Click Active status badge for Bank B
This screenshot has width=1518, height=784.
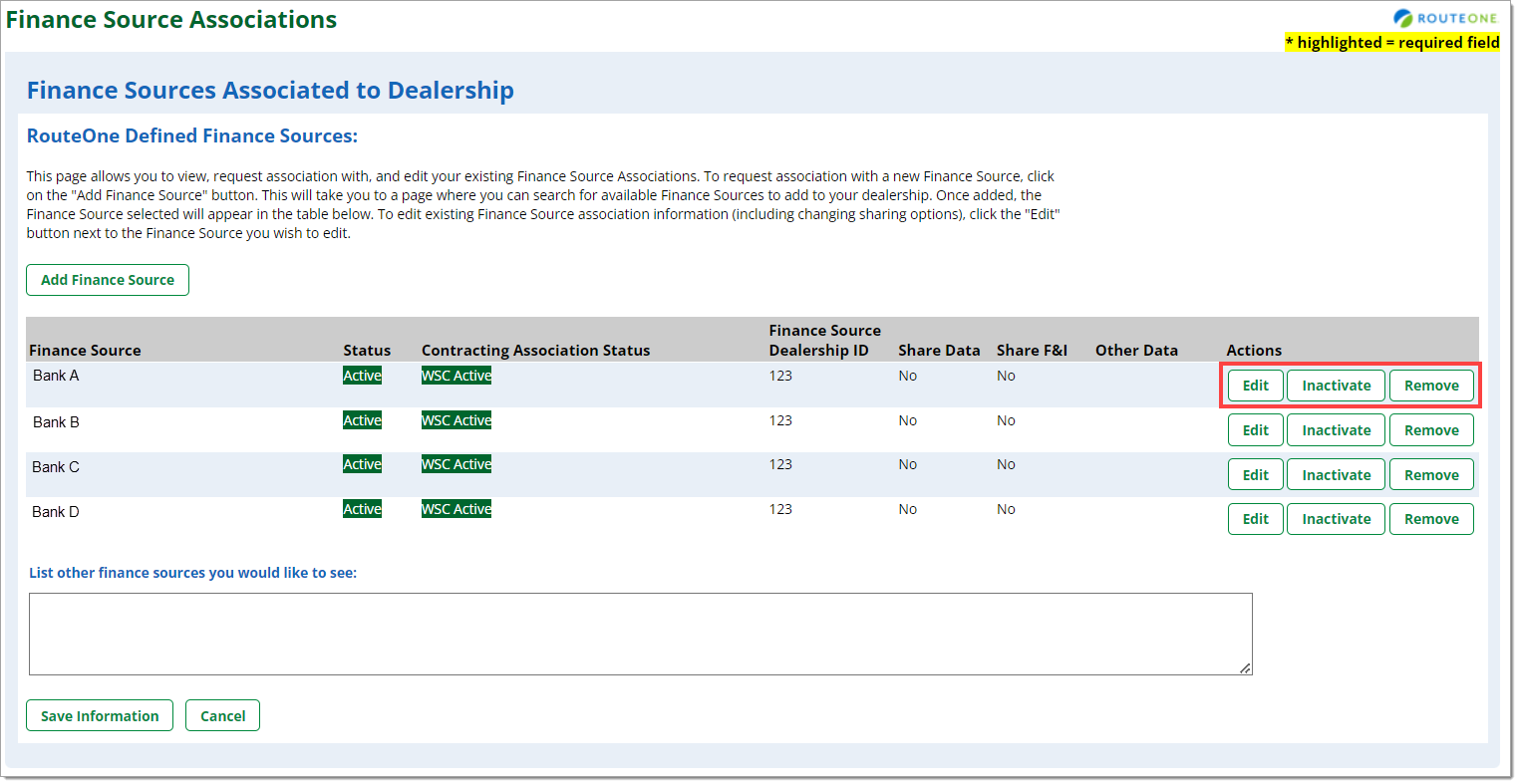[x=362, y=420]
